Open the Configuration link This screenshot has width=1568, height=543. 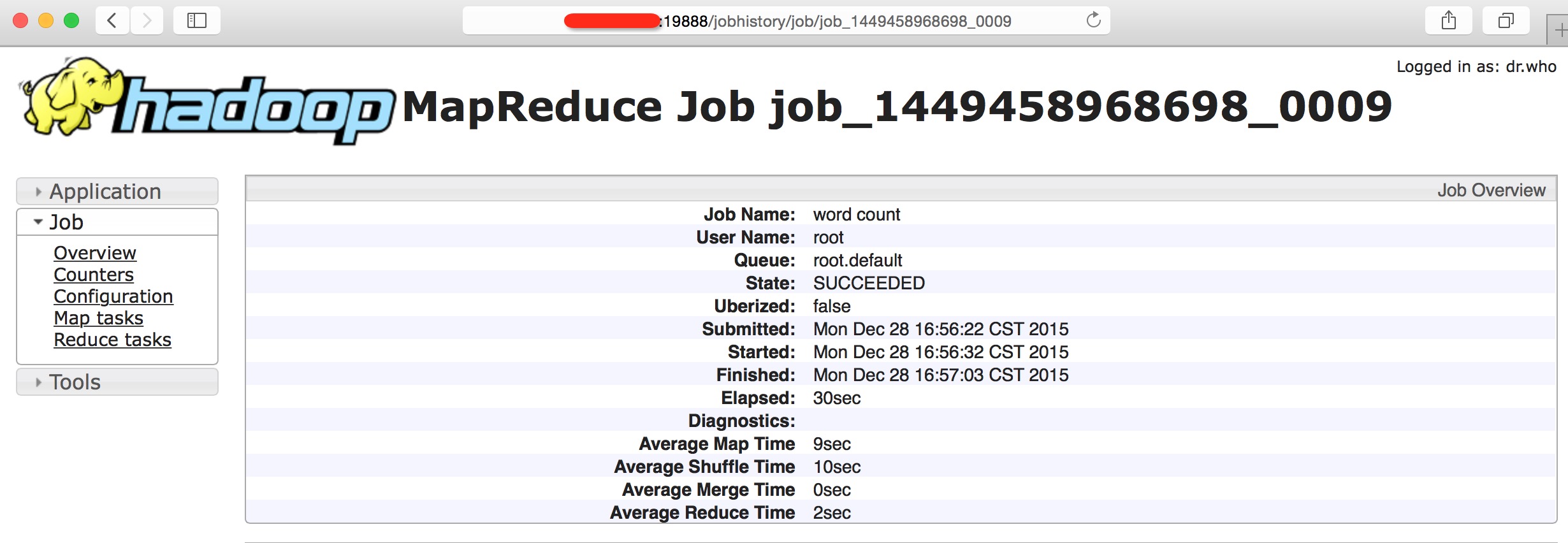(x=113, y=296)
